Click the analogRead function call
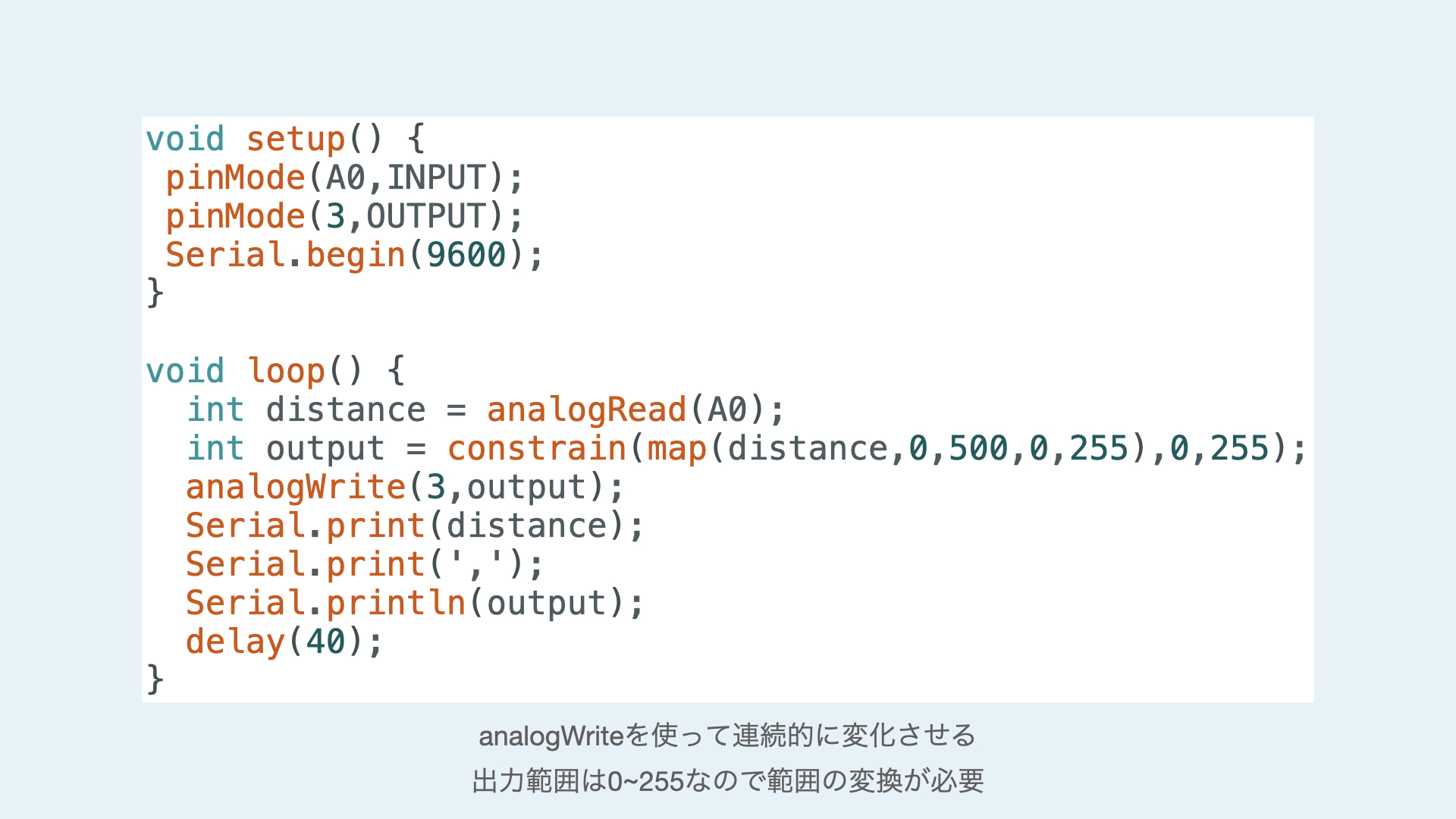The image size is (1456, 819). coord(586,410)
